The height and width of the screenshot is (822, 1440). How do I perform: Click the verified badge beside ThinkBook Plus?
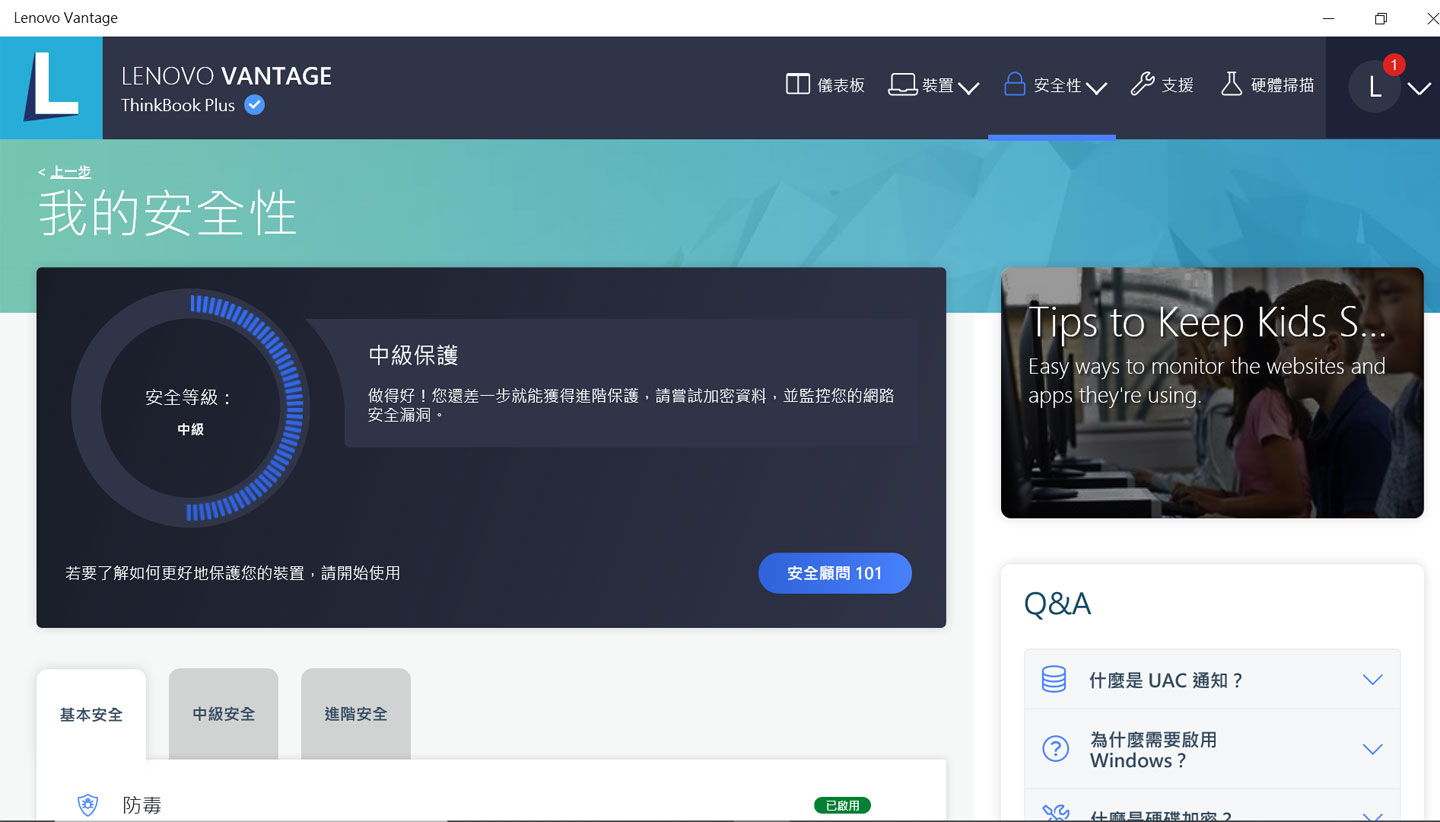[255, 105]
